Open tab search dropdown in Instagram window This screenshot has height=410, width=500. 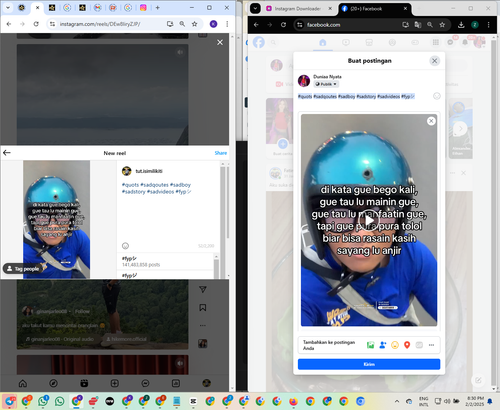pyautogui.click(x=7, y=7)
